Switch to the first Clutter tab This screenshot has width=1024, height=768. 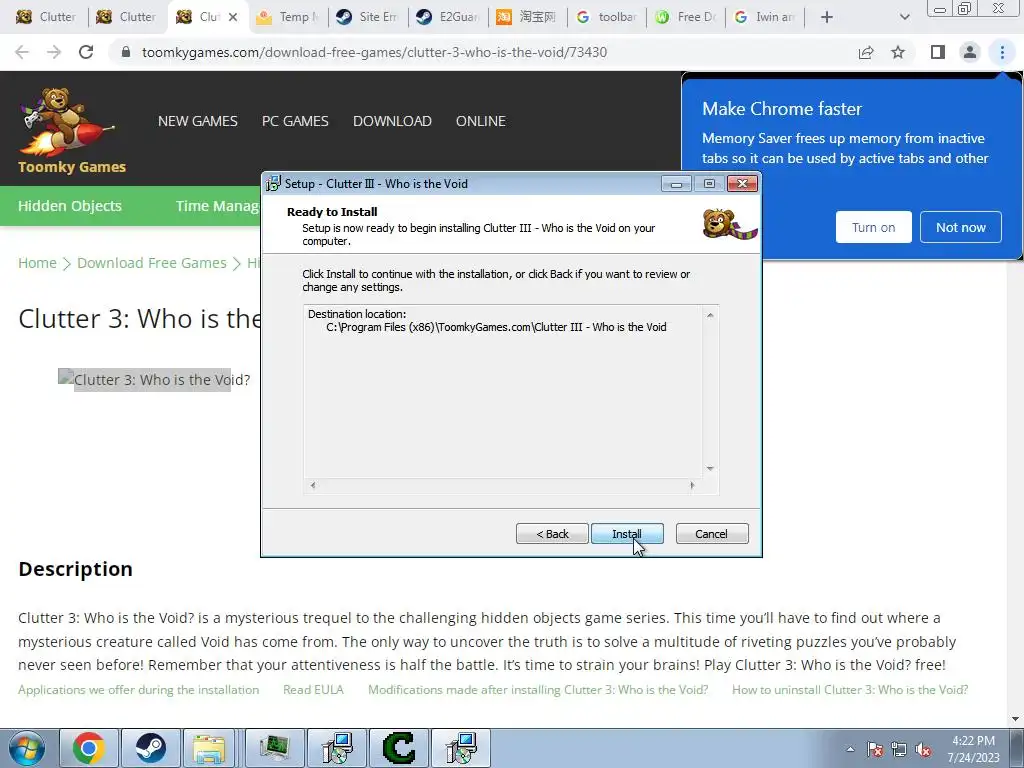pyautogui.click(x=46, y=17)
